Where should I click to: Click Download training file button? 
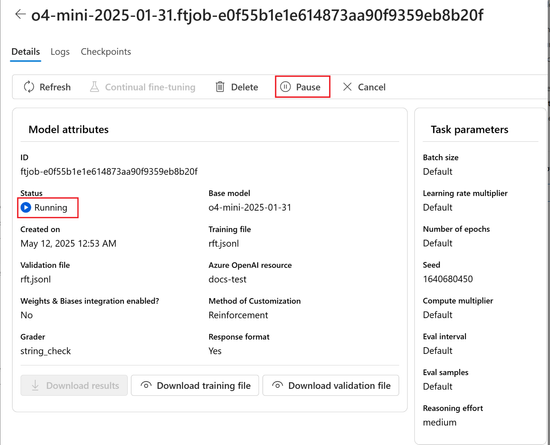click(195, 385)
